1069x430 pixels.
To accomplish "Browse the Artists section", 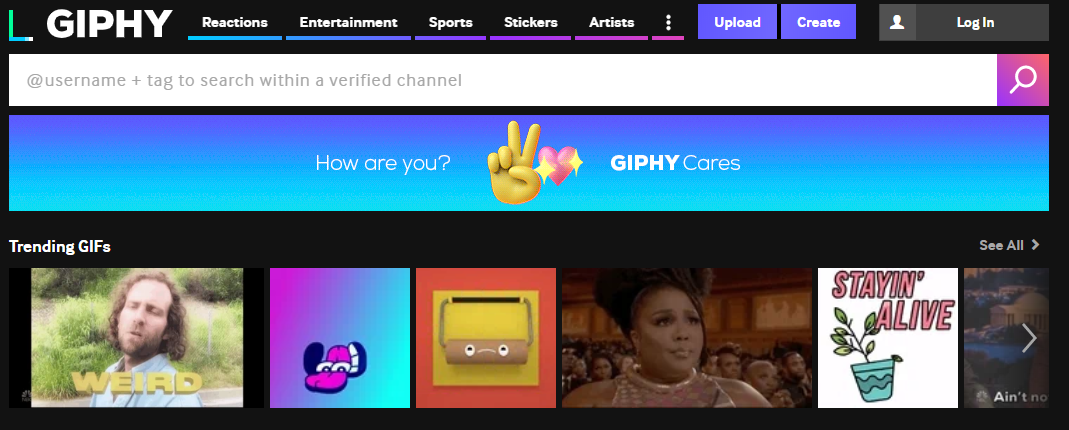I will [612, 22].
